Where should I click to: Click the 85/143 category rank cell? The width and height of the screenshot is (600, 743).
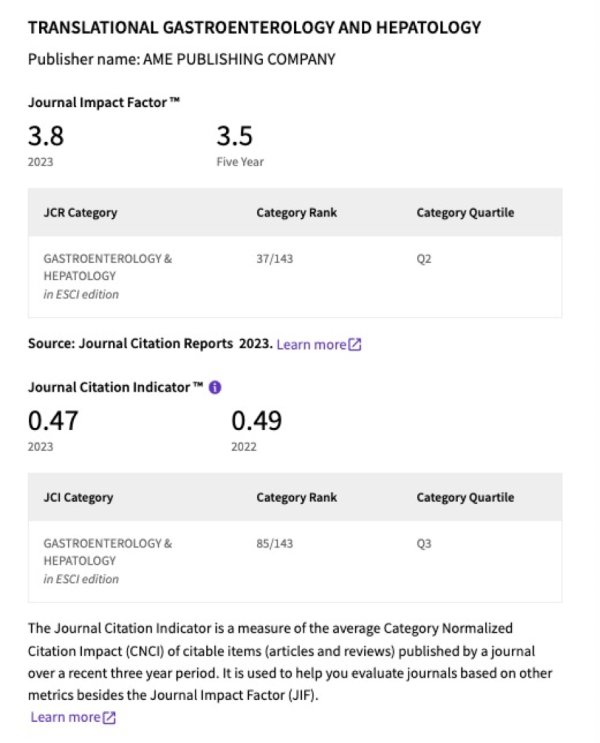(274, 544)
